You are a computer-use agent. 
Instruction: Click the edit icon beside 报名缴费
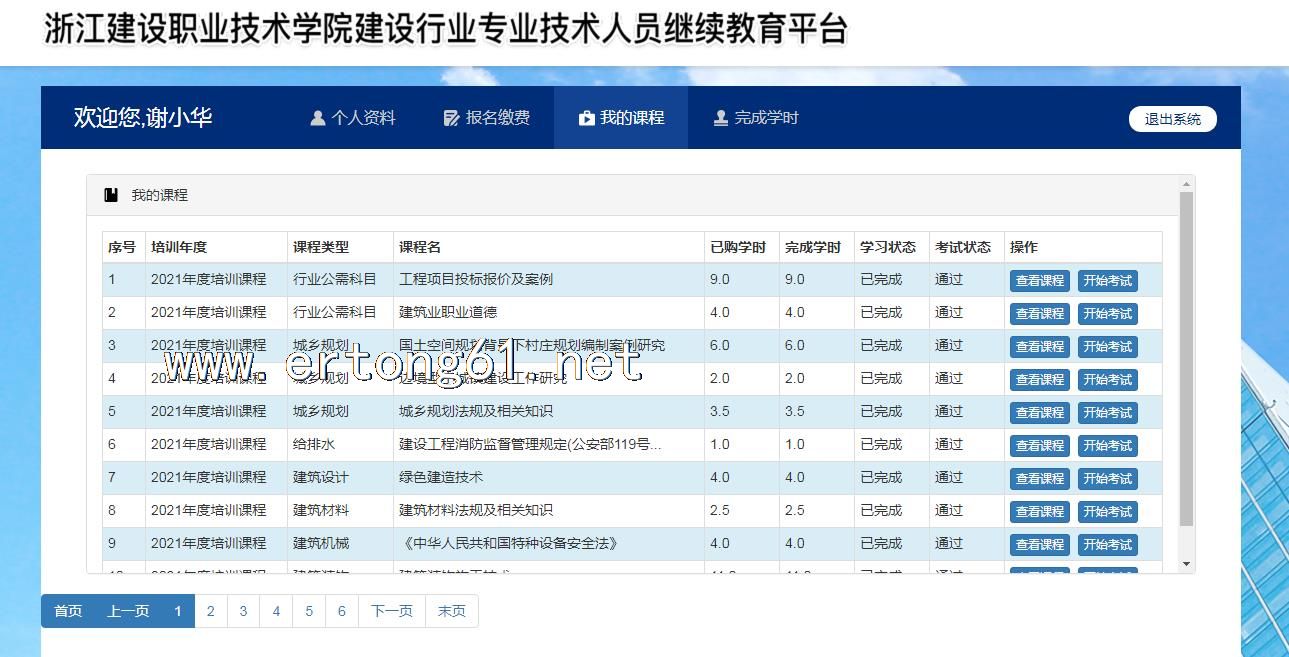pos(452,118)
